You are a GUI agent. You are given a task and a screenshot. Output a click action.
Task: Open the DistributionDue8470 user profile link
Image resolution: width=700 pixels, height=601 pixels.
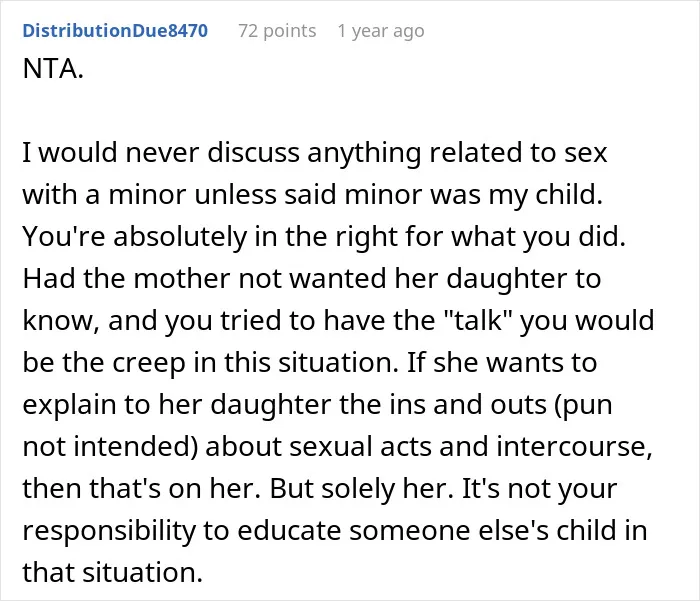tap(115, 31)
